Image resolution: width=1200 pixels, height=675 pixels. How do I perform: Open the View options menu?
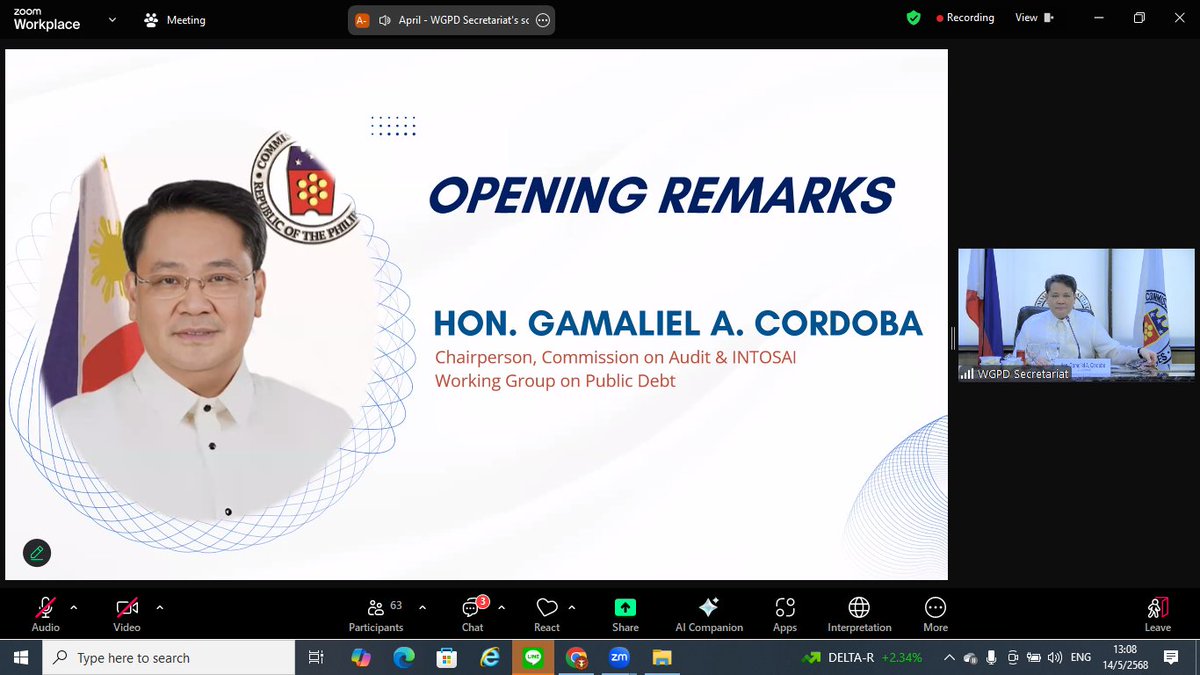tap(1031, 17)
